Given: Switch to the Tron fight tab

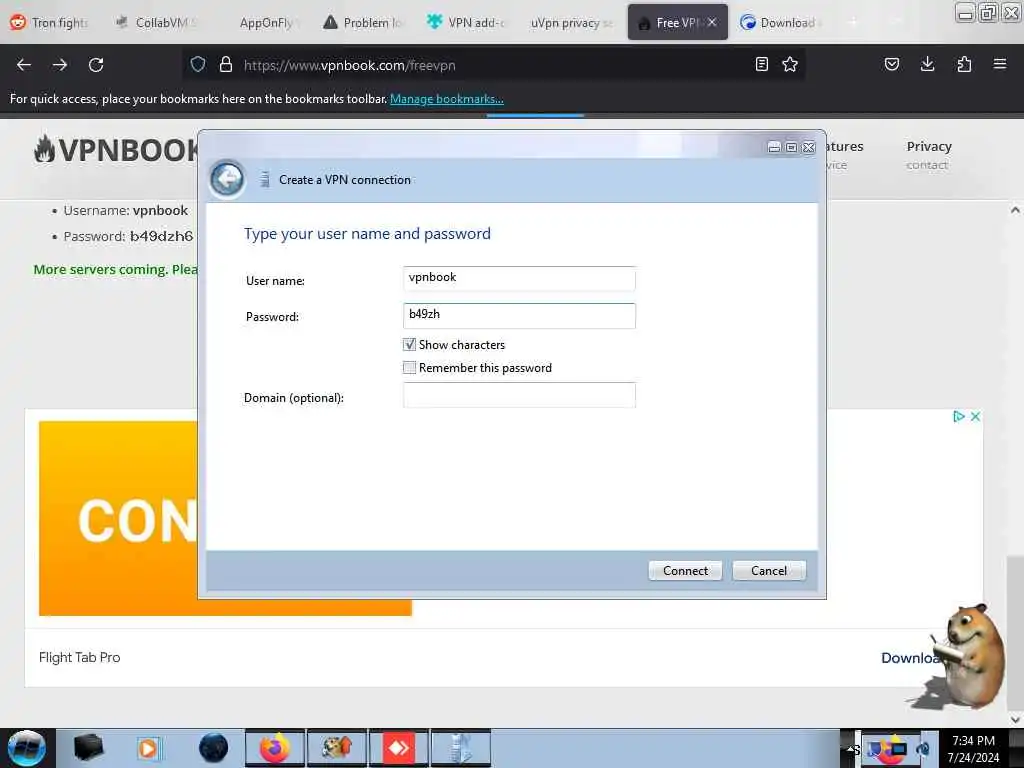Looking at the screenshot, I should [x=50, y=22].
